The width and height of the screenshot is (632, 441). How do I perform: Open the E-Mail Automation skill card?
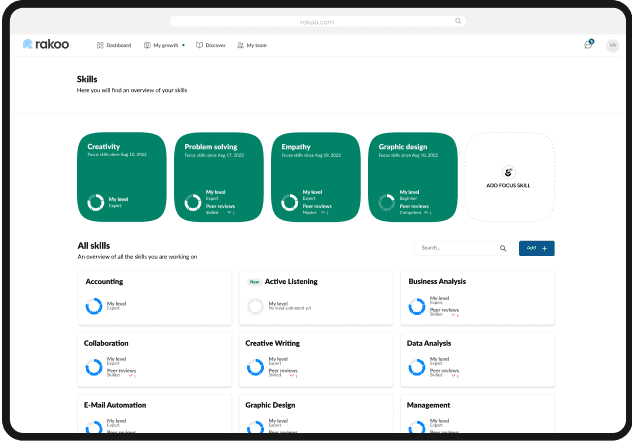(155, 414)
